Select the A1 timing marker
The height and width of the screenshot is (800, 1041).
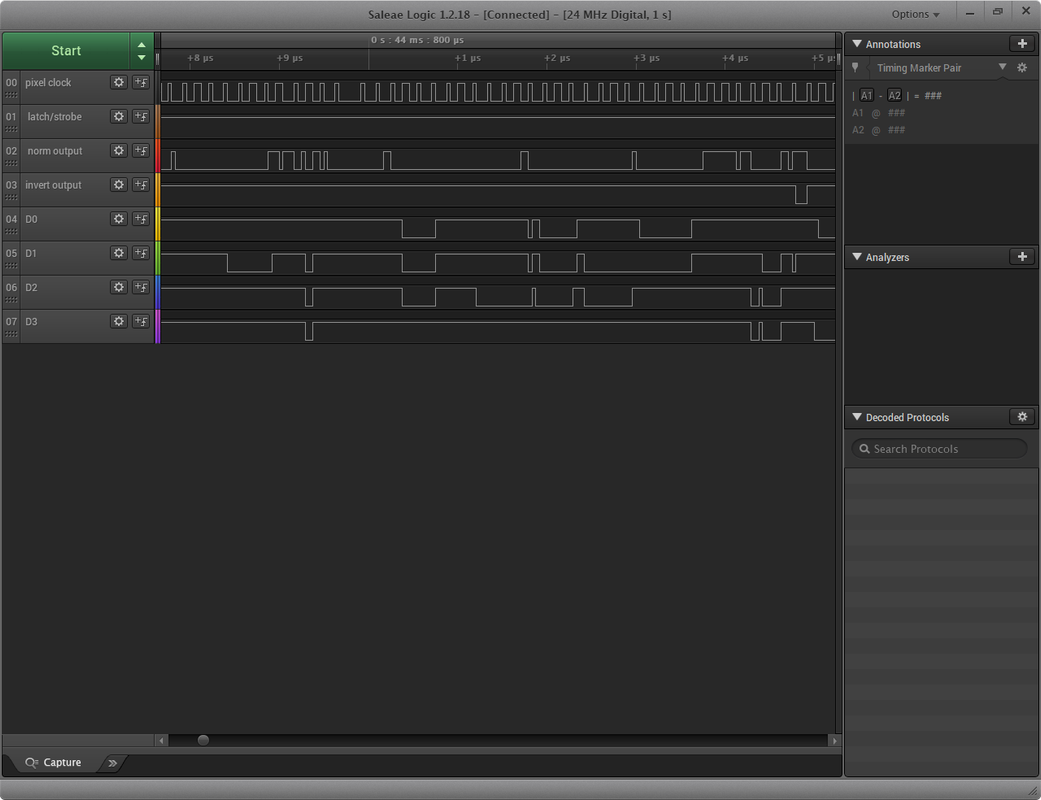866,96
